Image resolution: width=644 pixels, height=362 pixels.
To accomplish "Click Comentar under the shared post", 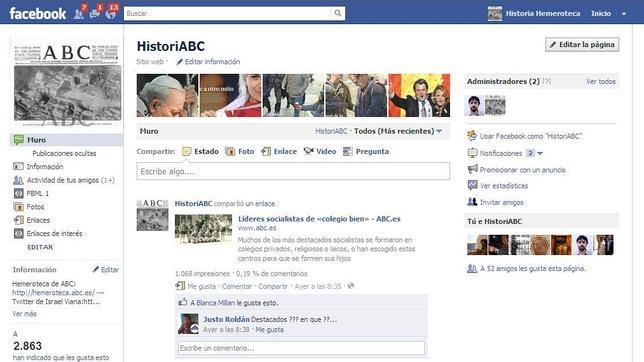I will pos(237,286).
